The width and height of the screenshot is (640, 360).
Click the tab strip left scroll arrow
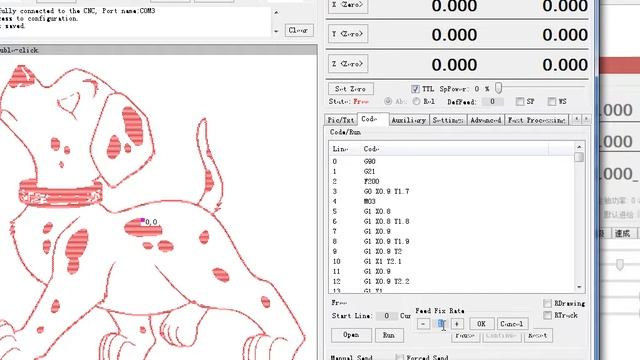[x=576, y=119]
